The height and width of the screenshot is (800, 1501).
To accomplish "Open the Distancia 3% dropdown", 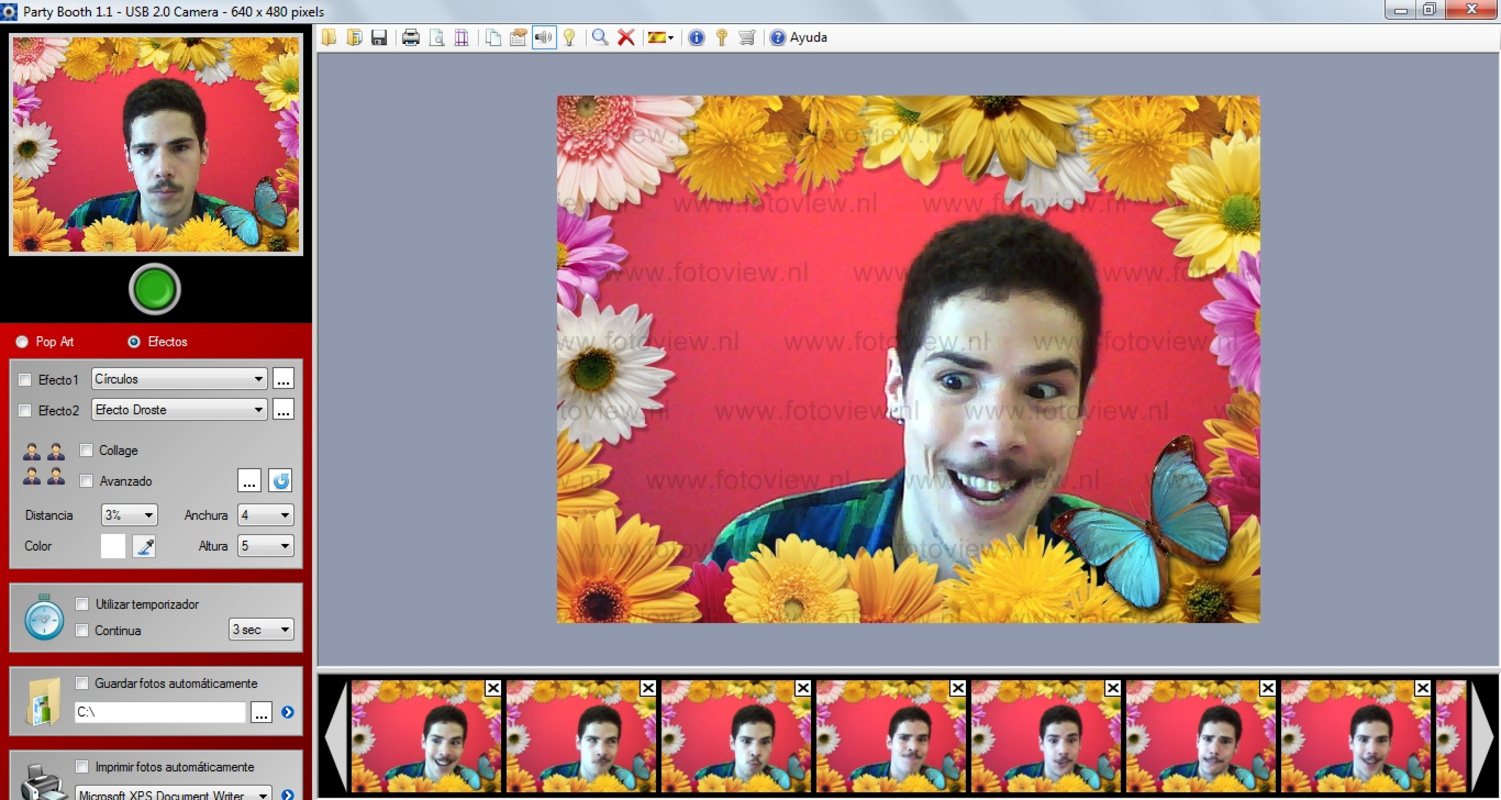I will 129,515.
